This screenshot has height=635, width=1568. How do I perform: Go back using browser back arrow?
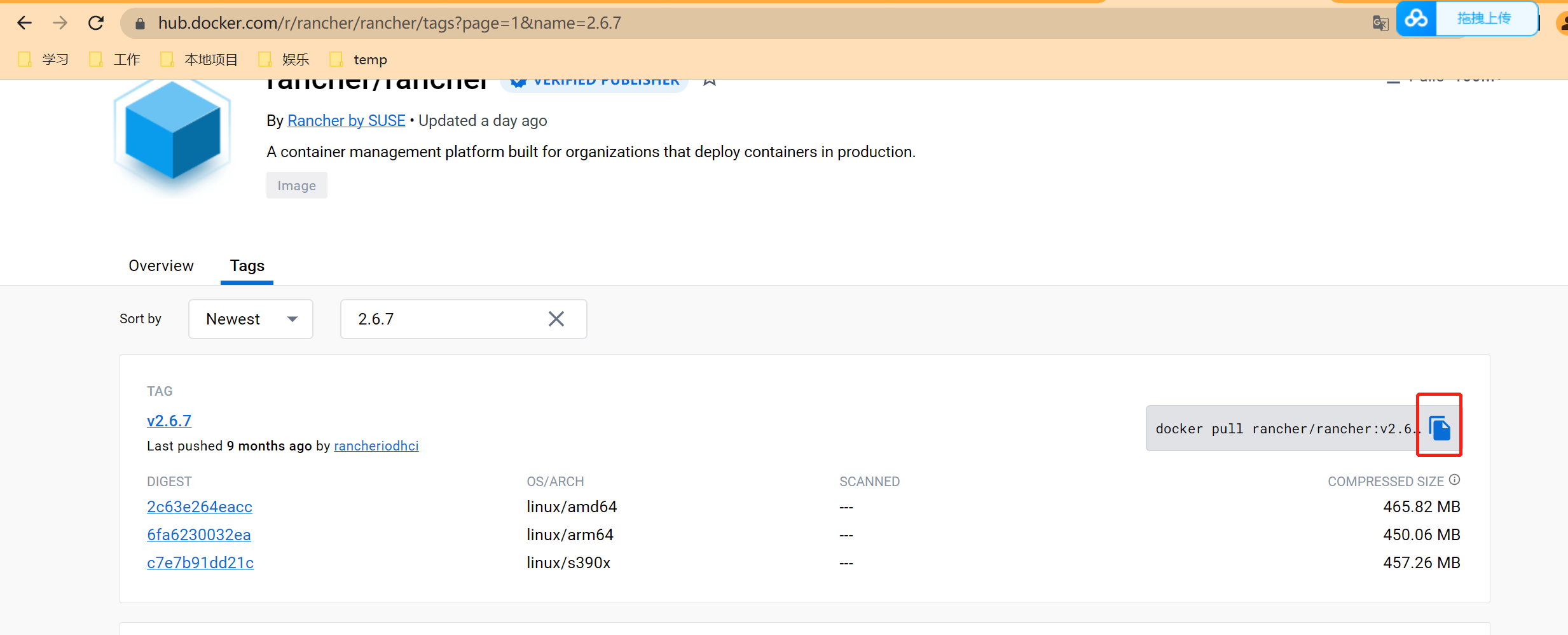(24, 23)
